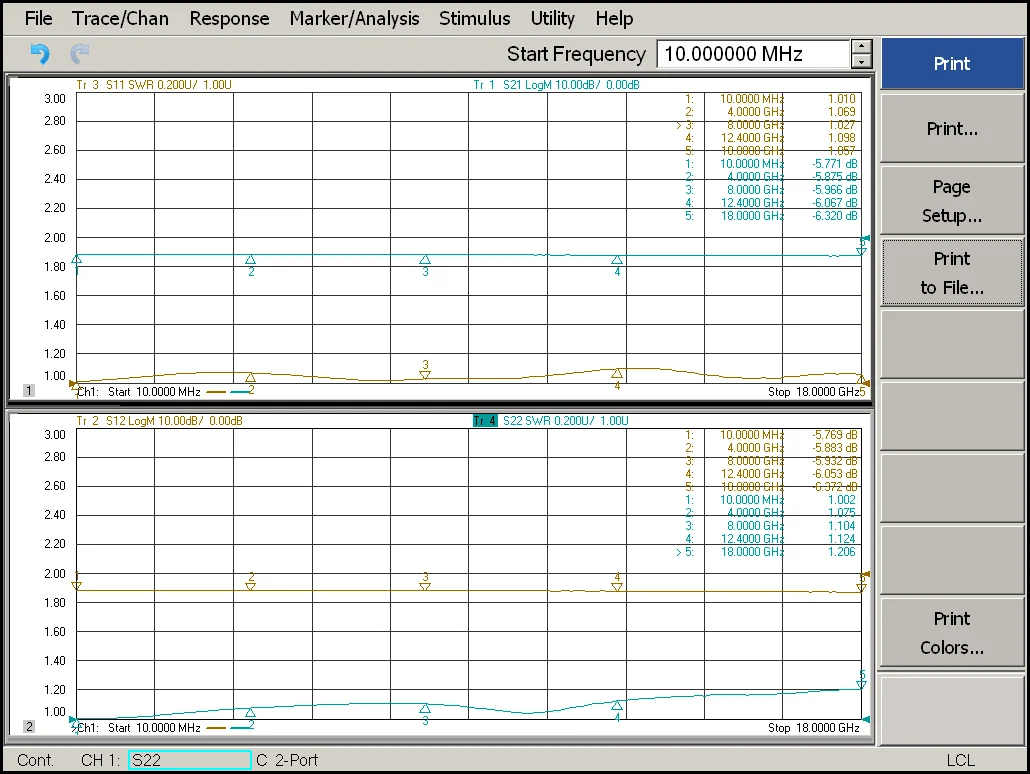Image resolution: width=1030 pixels, height=774 pixels.
Task: Click marker 2 triangle on S21 trace
Action: click(x=250, y=260)
